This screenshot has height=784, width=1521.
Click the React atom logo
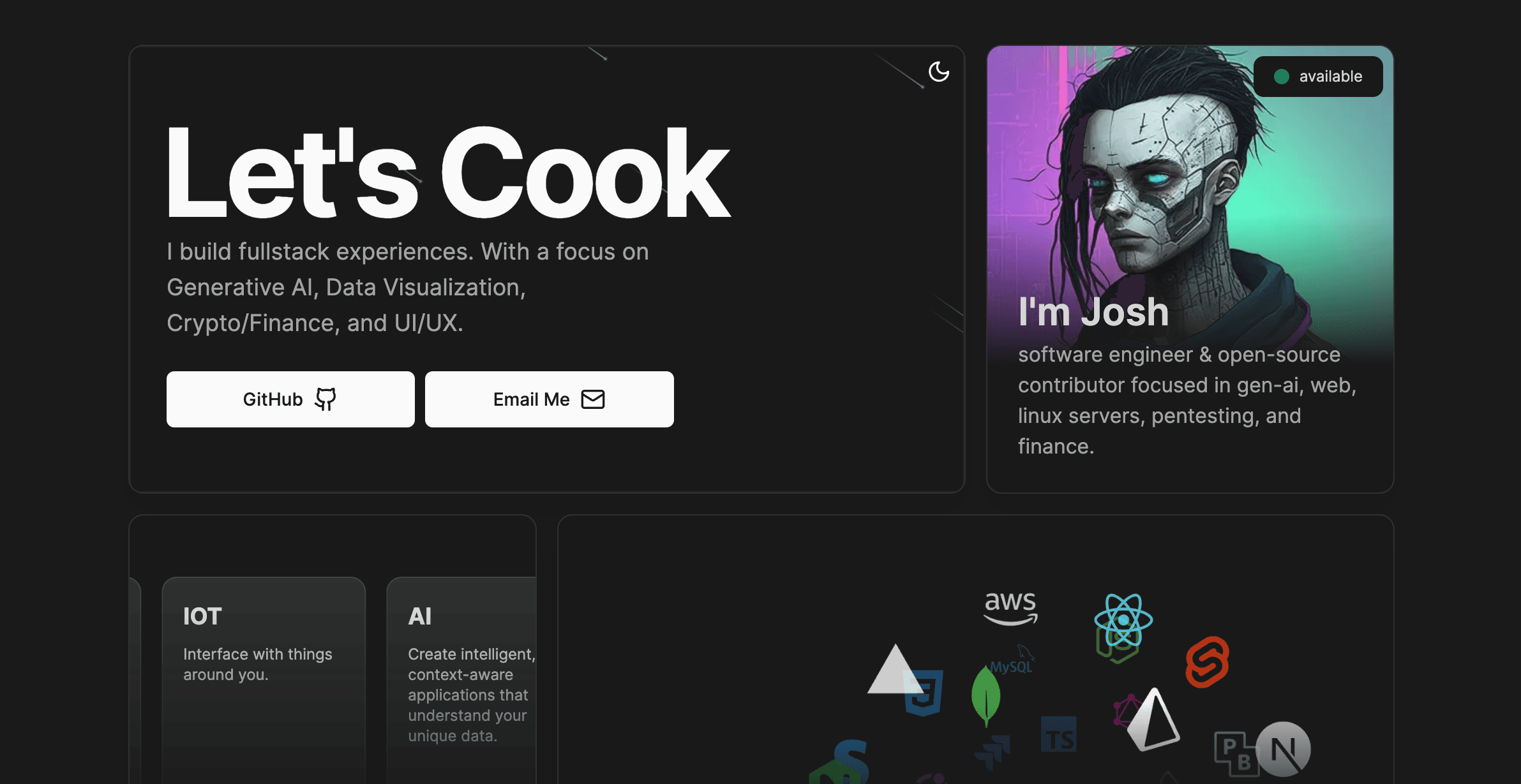point(1123,619)
